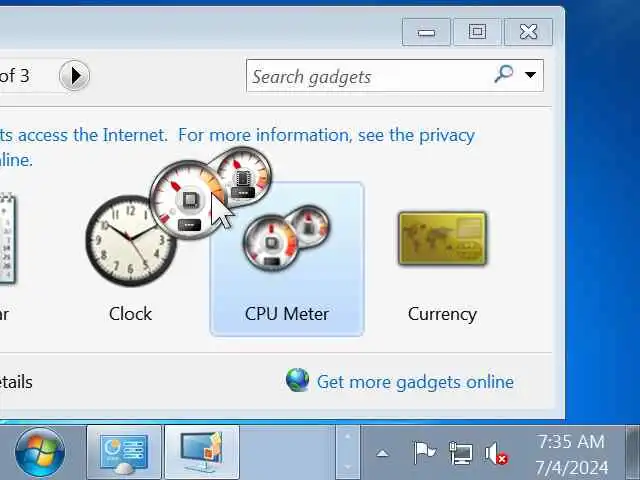Click the muted volume speaker icon

[x=496, y=453]
